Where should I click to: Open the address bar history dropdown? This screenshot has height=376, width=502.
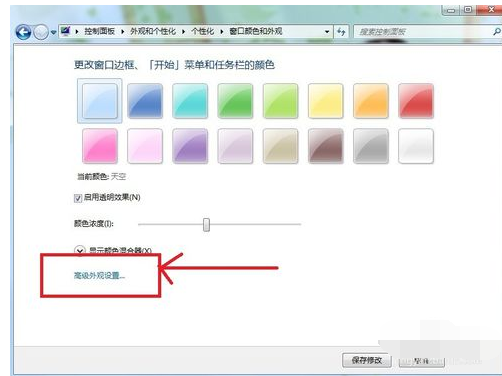point(327,32)
